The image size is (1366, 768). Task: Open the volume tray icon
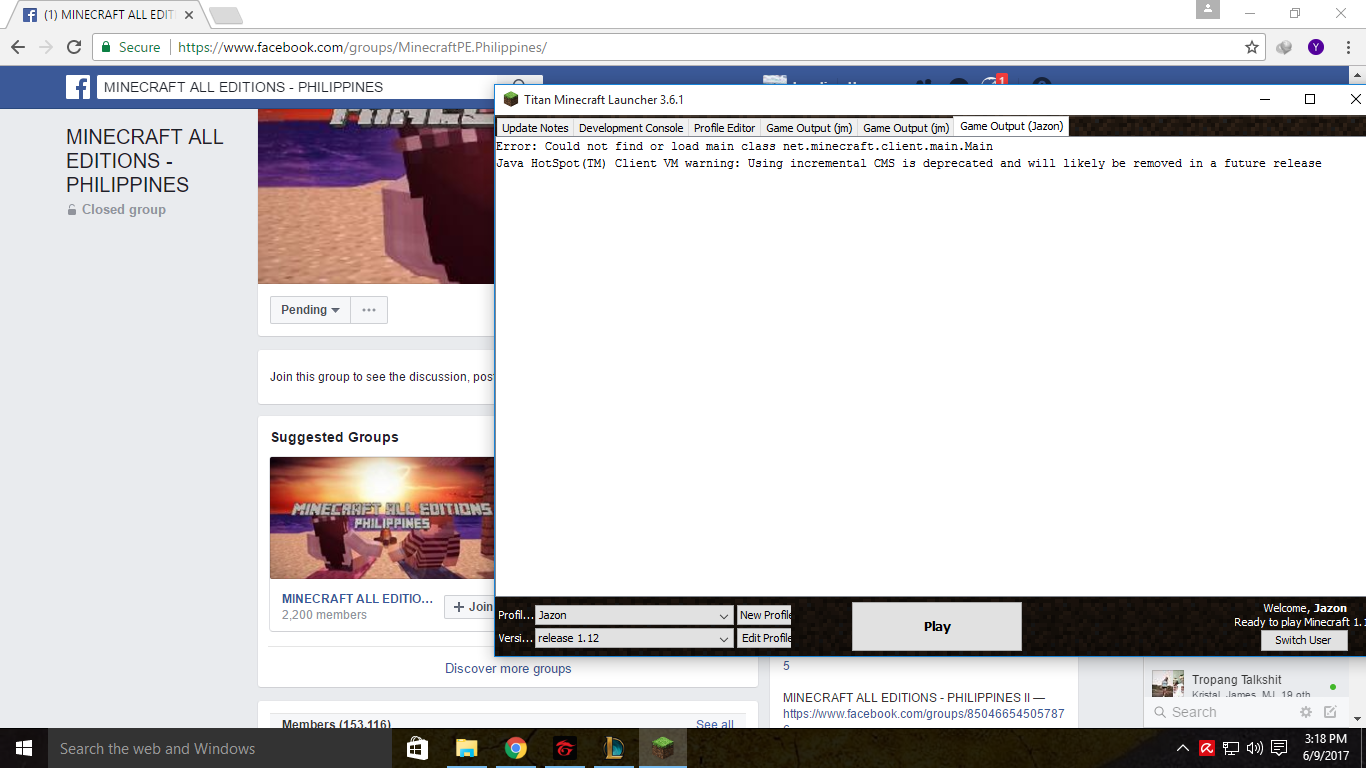[1255, 748]
